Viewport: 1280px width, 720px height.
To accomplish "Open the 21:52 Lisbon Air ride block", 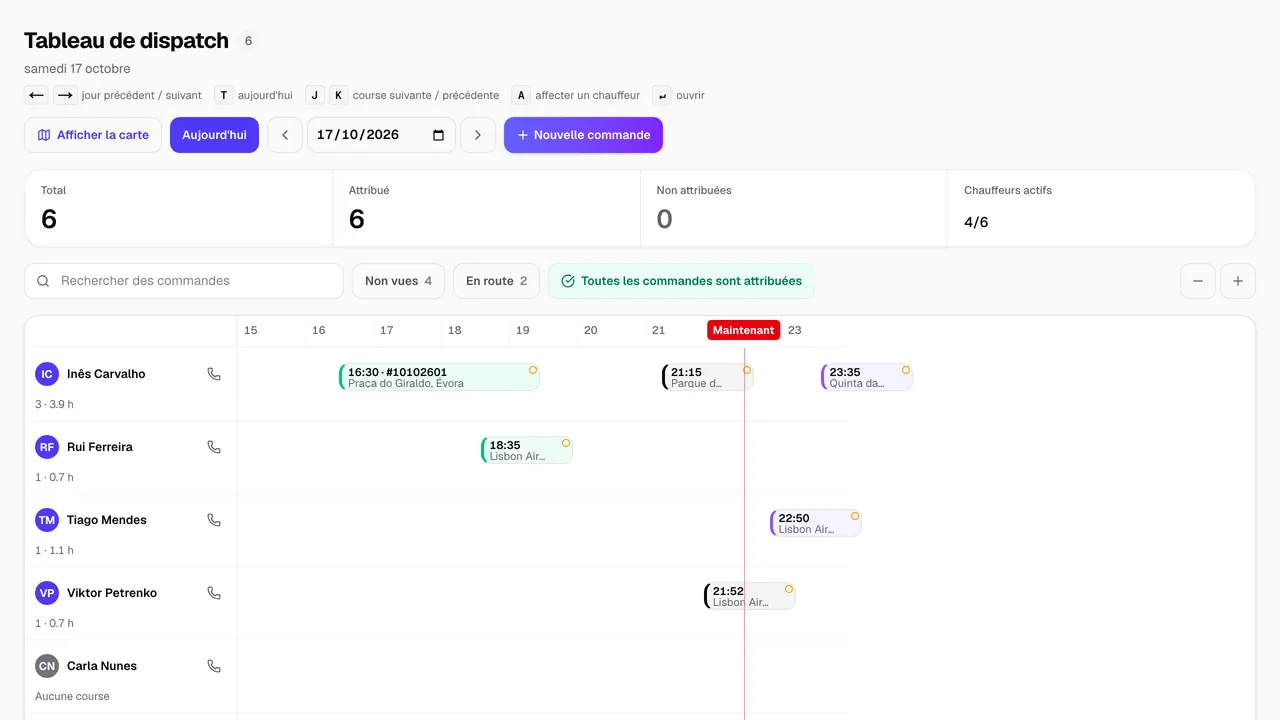I will 750,596.
